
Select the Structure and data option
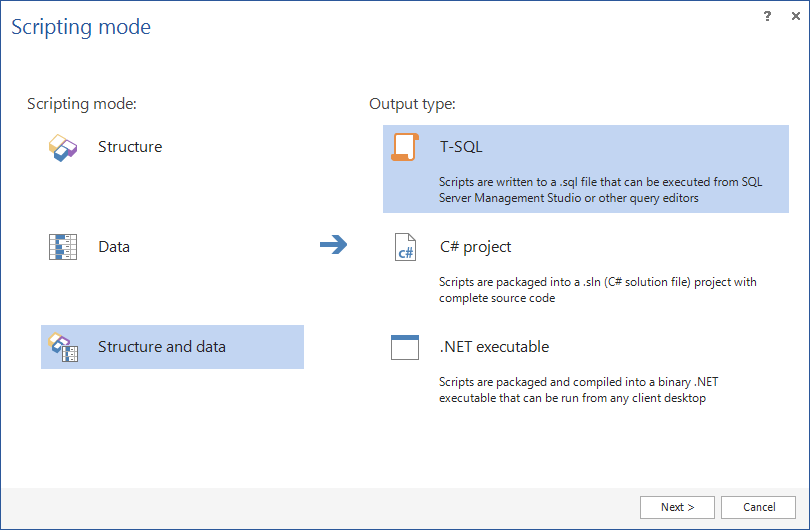click(x=162, y=347)
